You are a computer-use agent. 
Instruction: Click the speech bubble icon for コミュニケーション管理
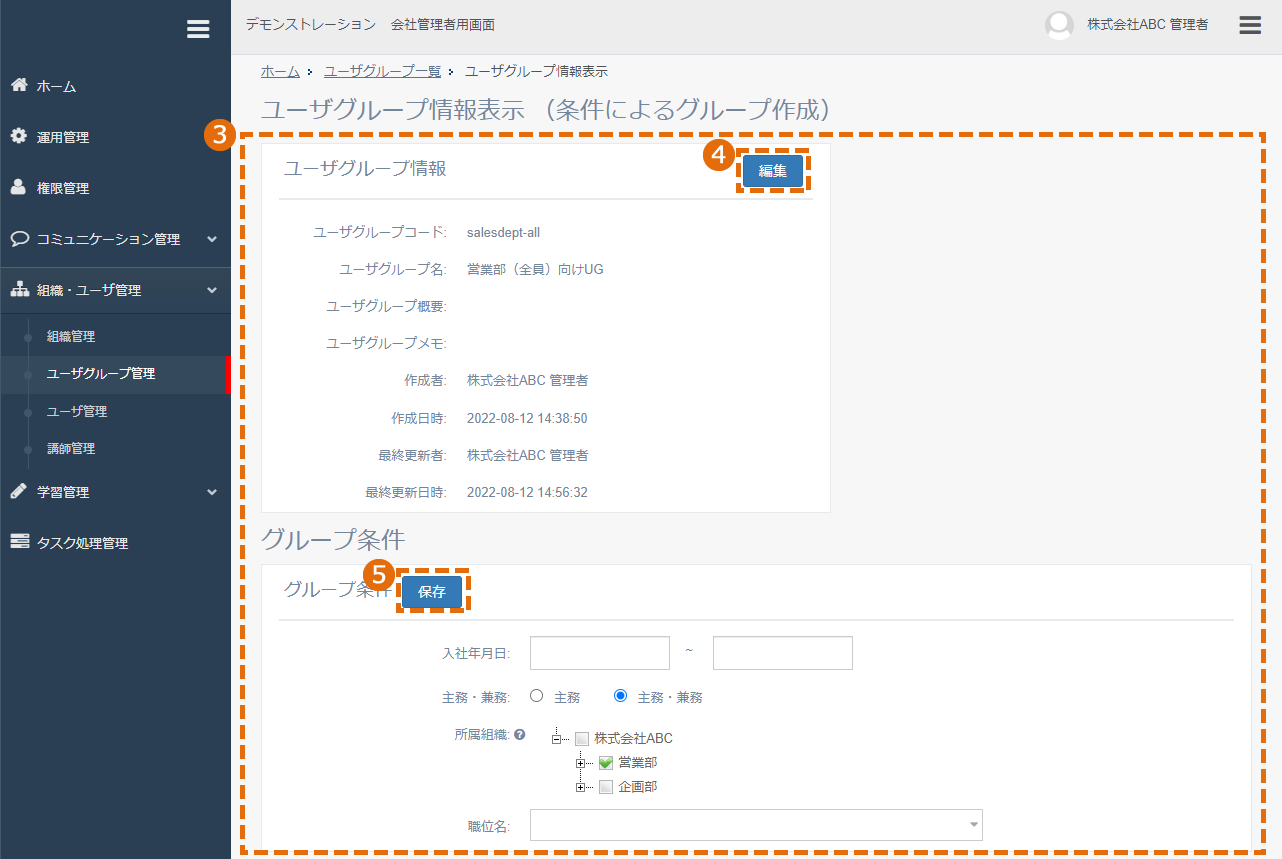[x=19, y=239]
